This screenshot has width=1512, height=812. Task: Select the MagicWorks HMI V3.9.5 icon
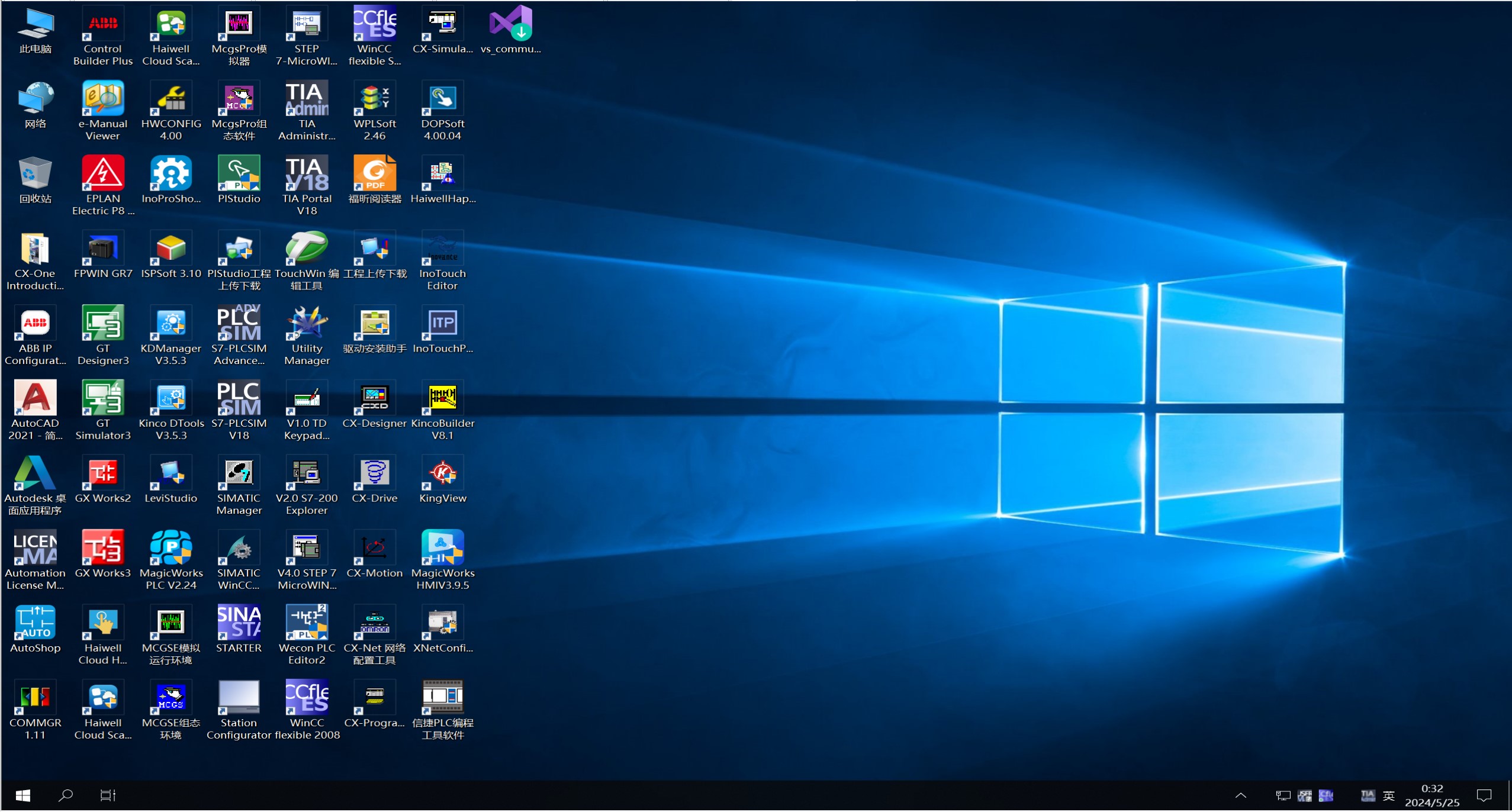tap(442, 560)
